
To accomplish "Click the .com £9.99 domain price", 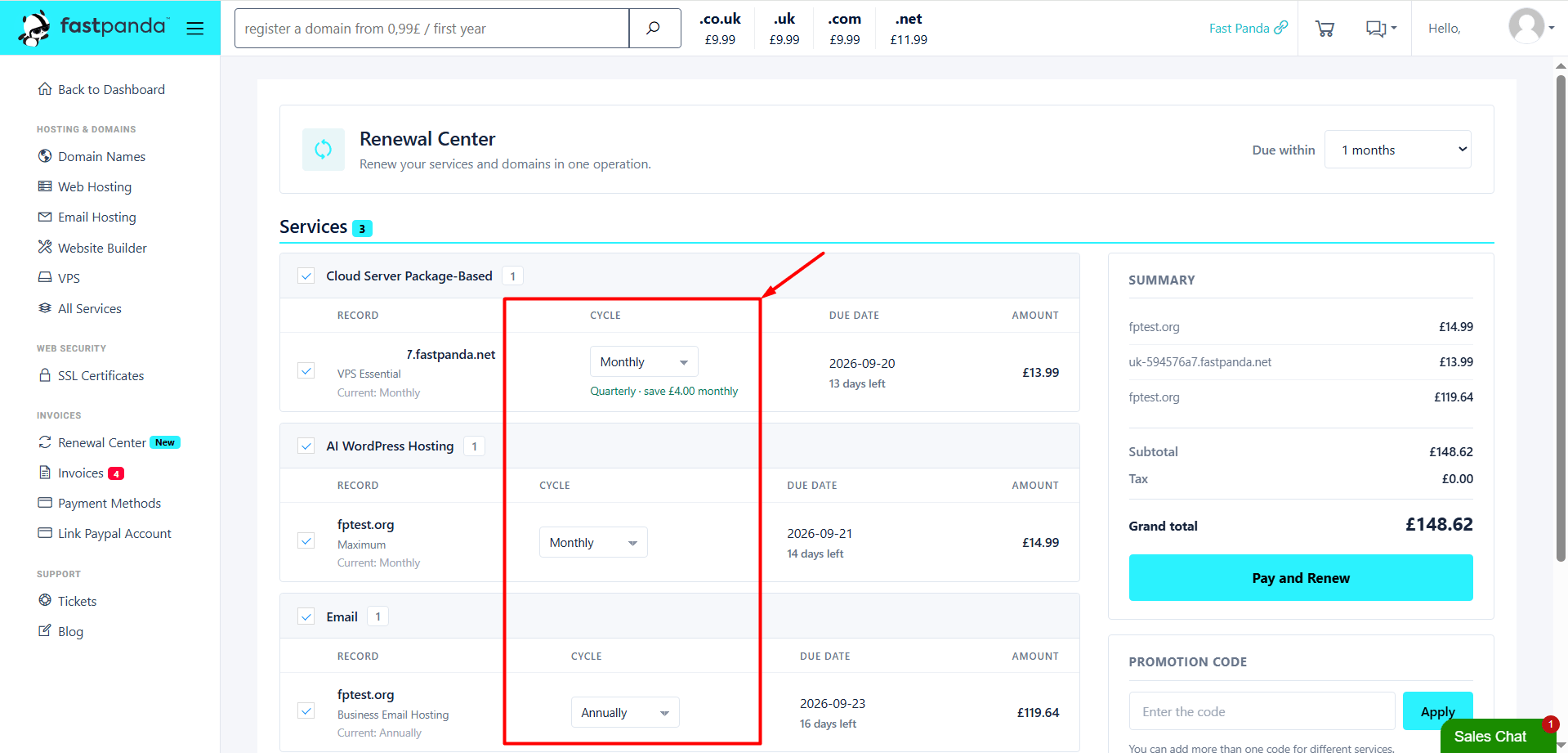I will pos(845,29).
